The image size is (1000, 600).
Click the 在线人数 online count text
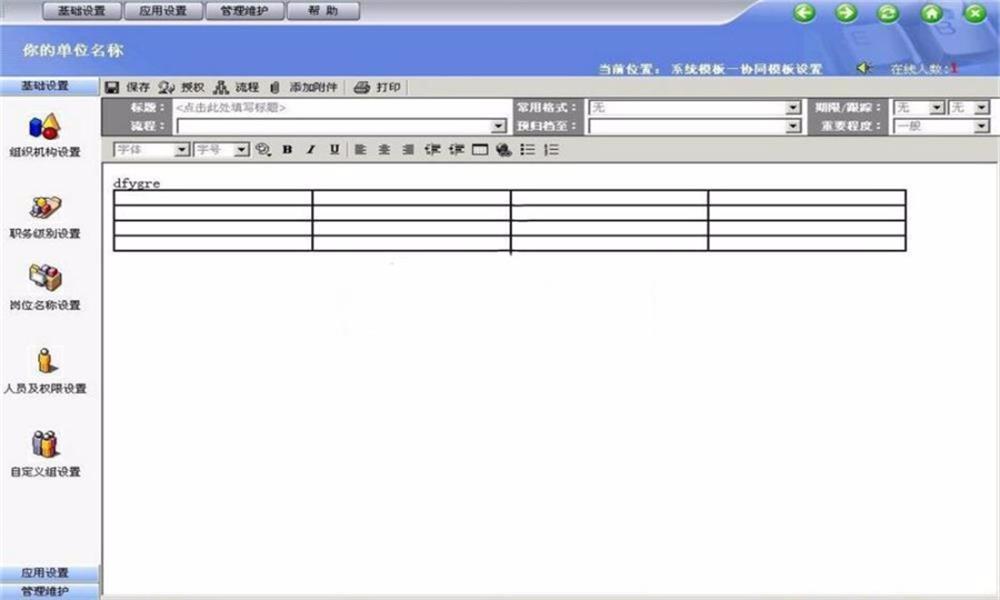coord(924,68)
